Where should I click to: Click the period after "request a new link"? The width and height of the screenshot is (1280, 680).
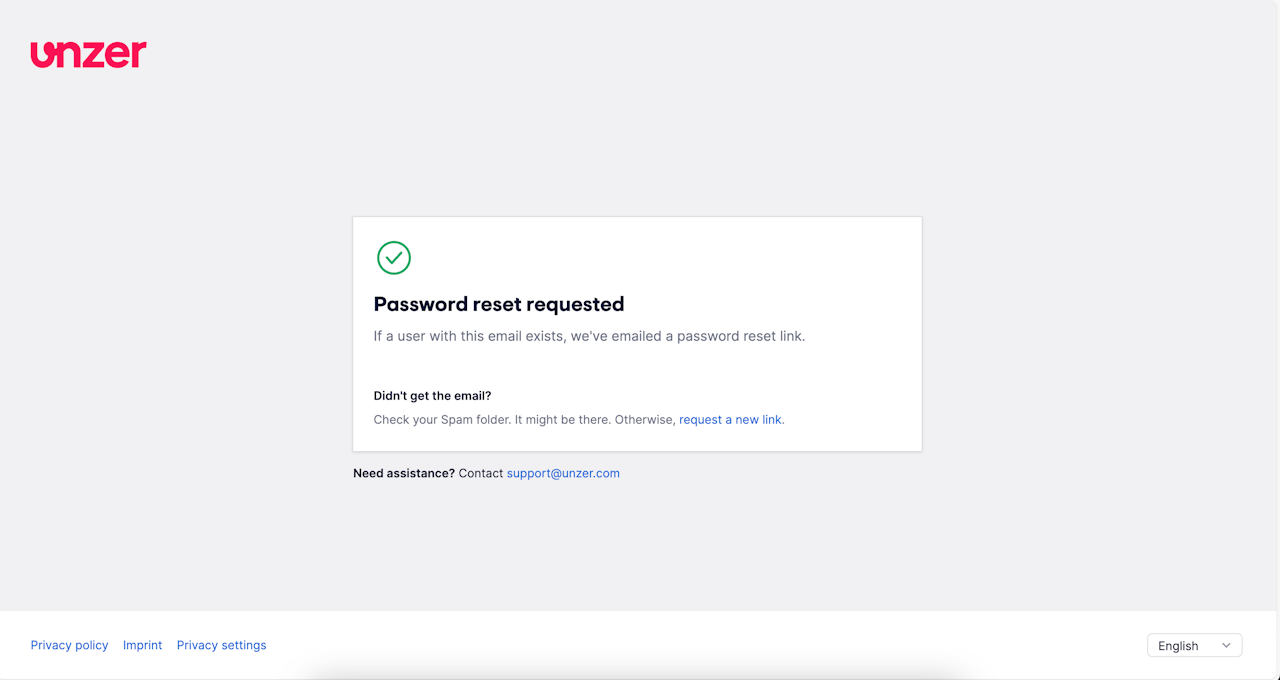784,421
